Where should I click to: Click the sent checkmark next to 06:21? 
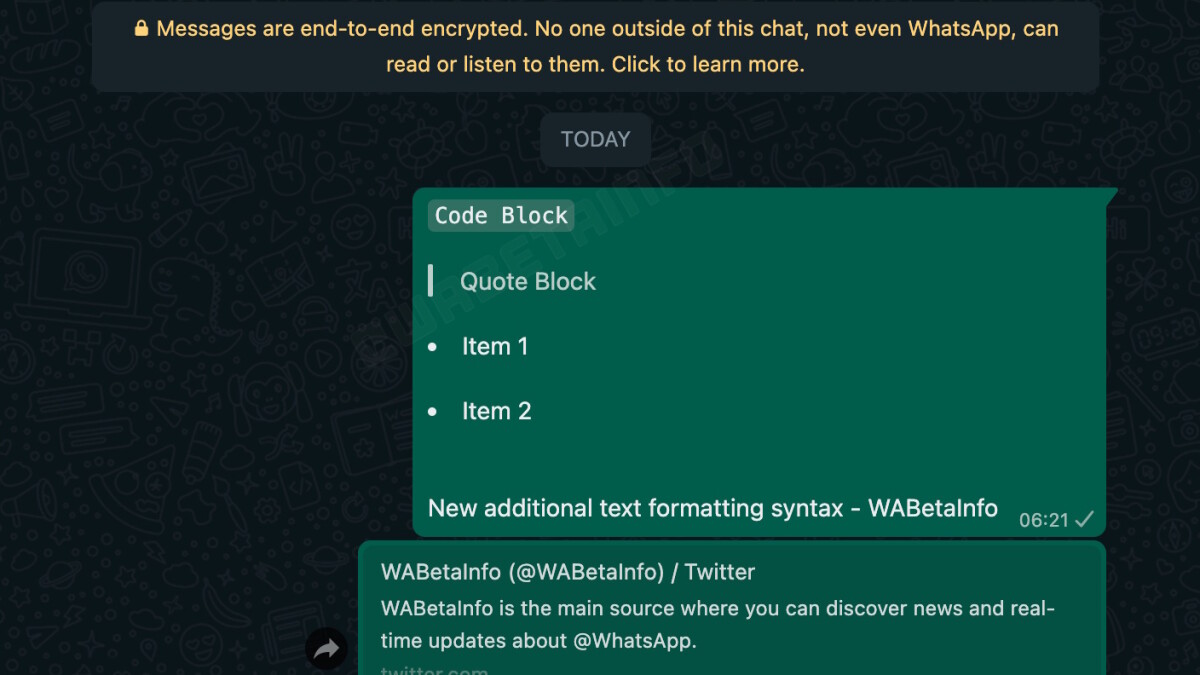(1085, 519)
